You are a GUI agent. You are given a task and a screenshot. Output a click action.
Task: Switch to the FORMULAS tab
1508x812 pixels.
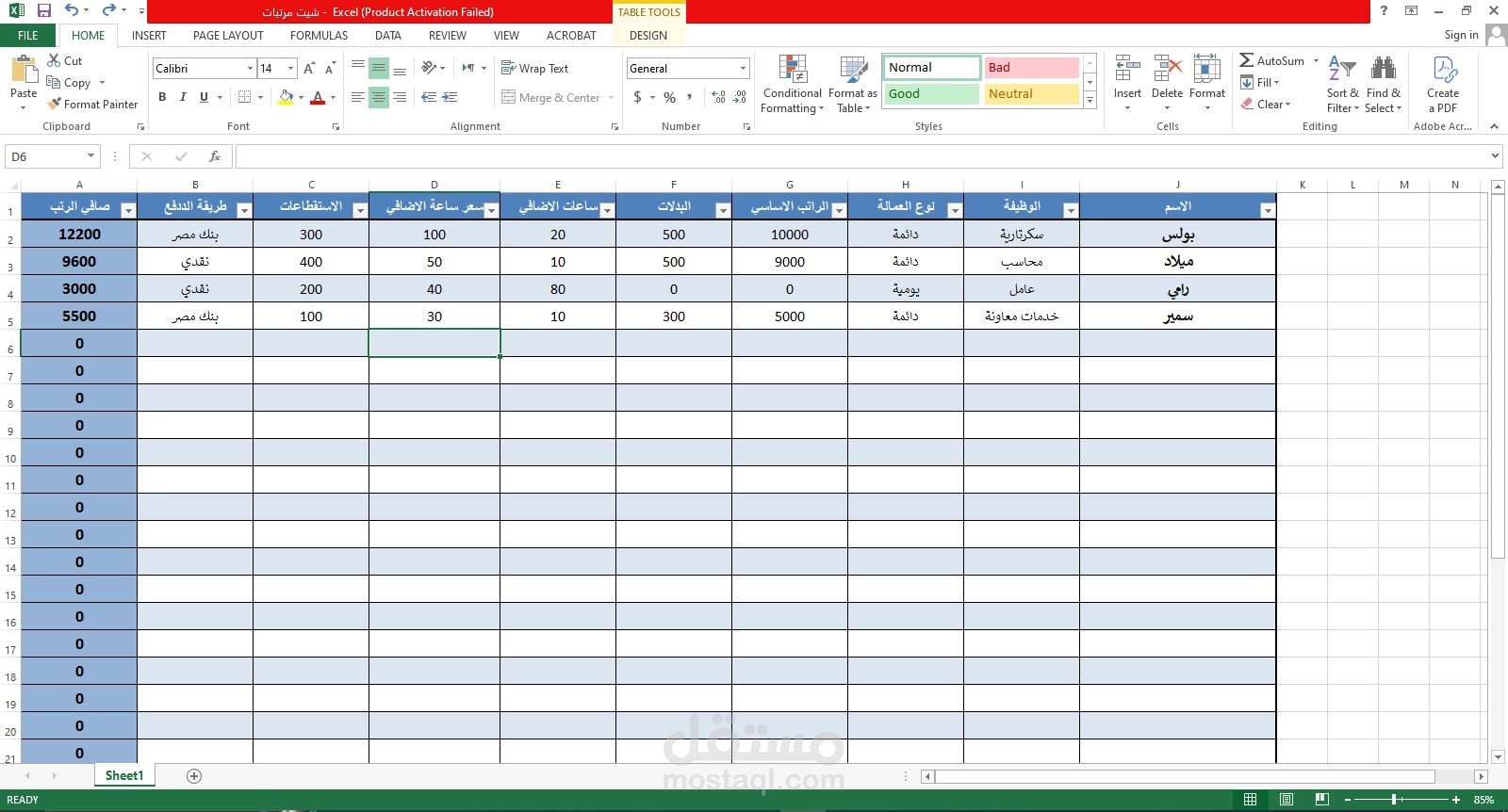click(x=319, y=36)
